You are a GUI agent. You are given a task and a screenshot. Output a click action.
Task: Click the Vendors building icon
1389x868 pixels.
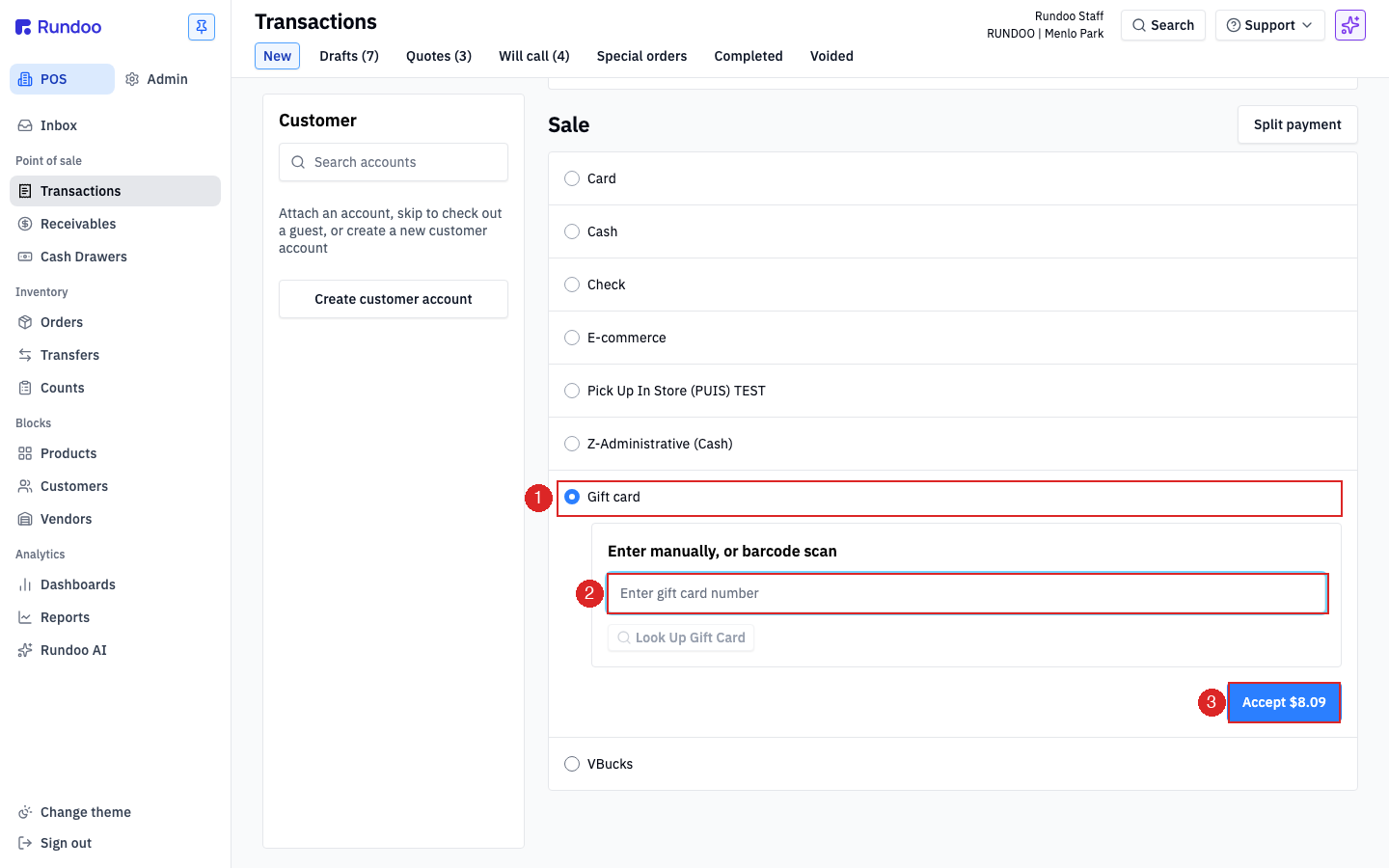(x=25, y=519)
